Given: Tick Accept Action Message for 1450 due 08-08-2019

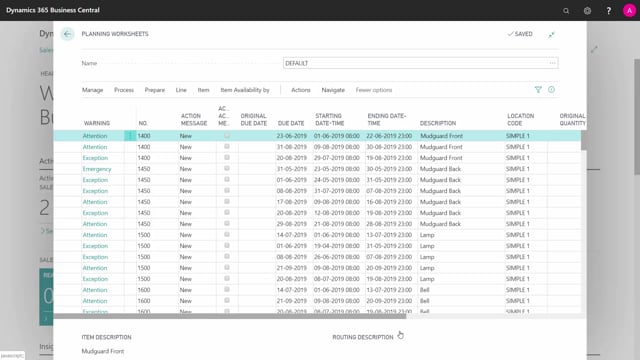Looking at the screenshot, I should point(227,191).
